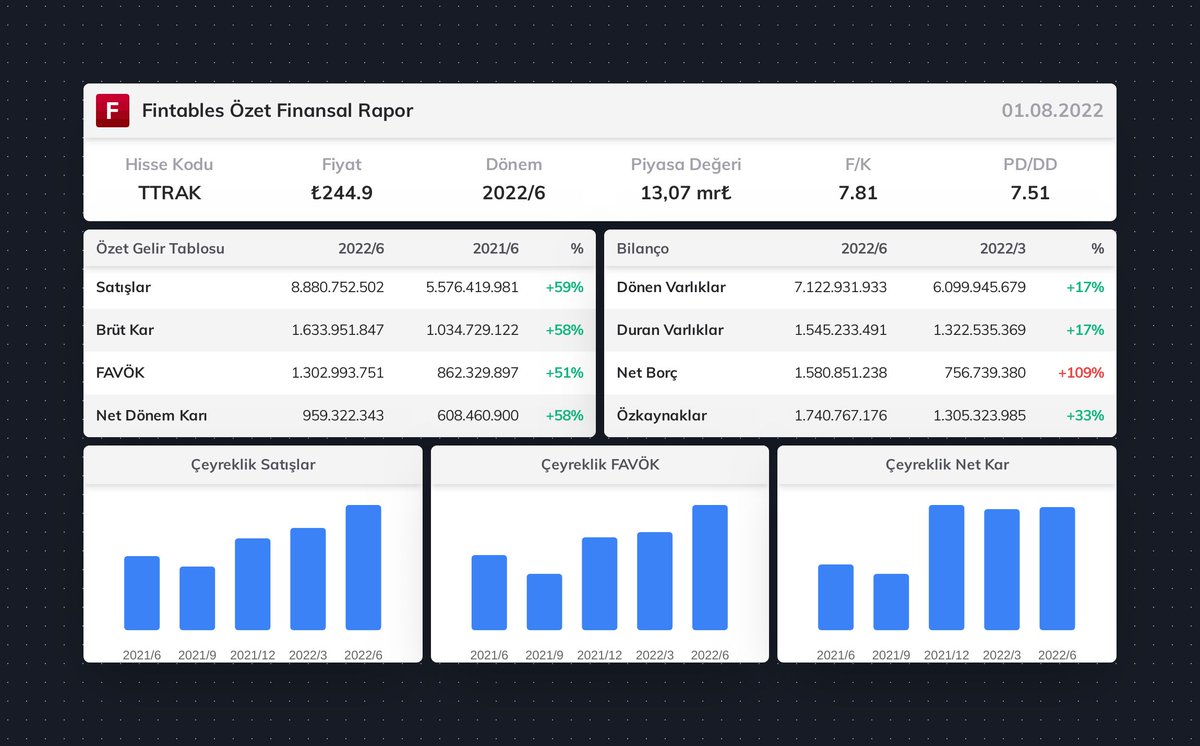Click the Özkaynaklar +33% change
The height and width of the screenshot is (746, 1200).
pos(1085,415)
